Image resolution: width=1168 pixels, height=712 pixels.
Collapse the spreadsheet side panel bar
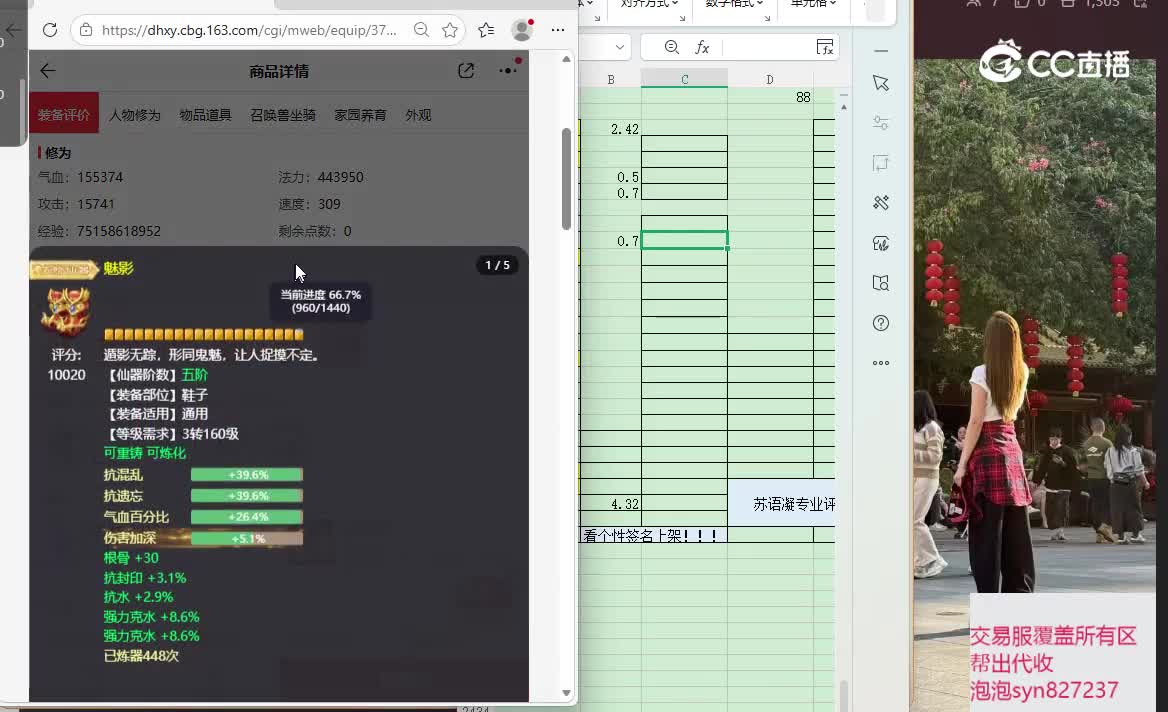coord(880,51)
